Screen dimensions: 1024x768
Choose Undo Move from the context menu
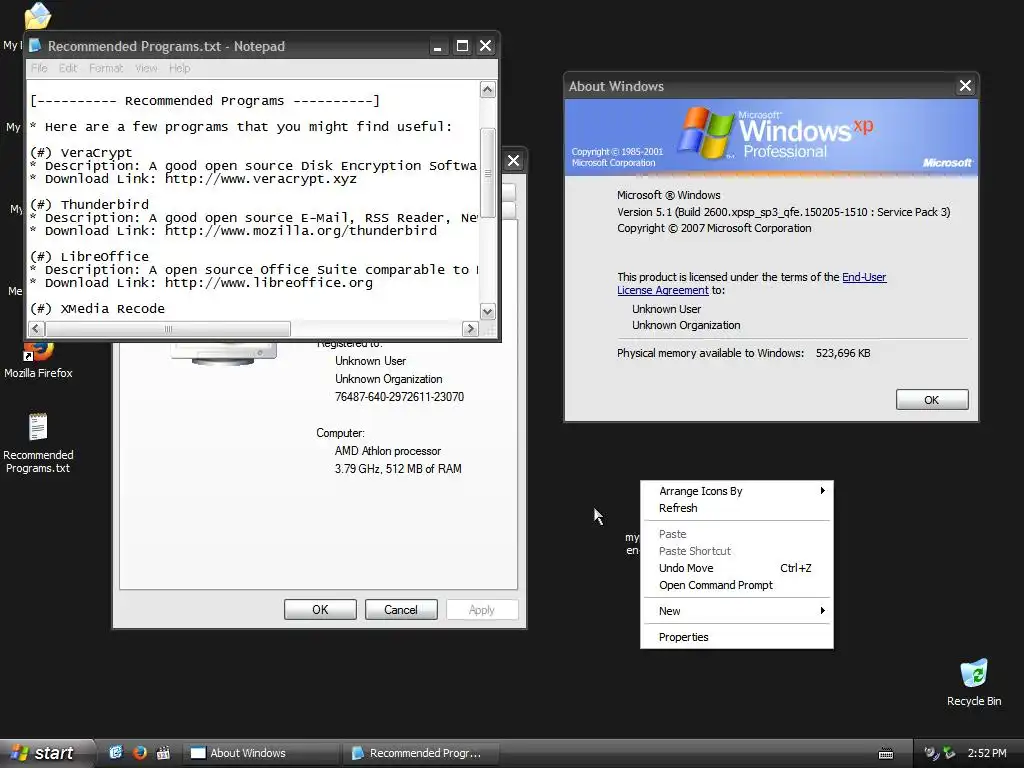tap(737, 568)
